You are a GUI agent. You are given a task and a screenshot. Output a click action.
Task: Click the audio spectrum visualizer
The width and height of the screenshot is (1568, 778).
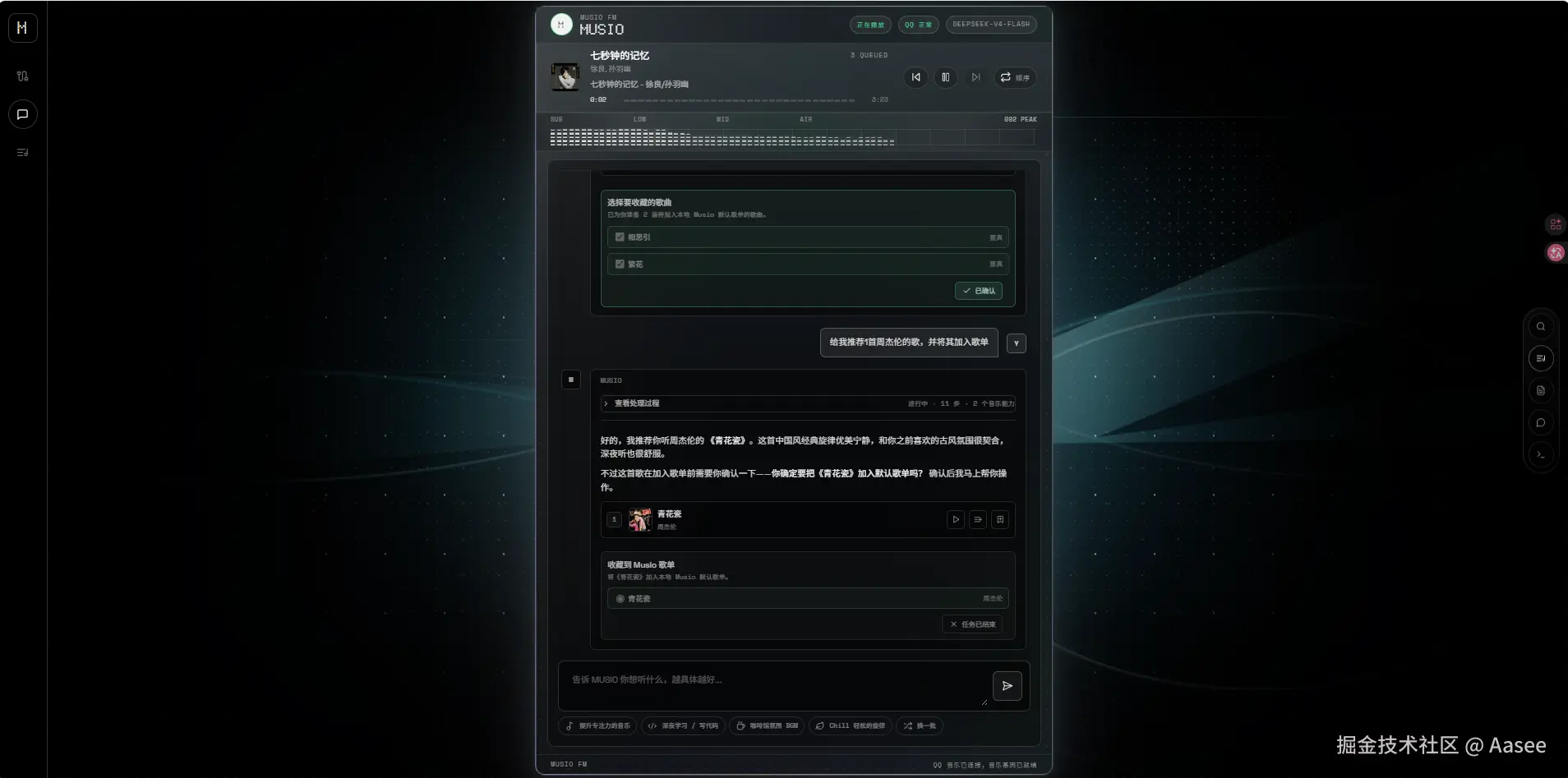click(x=793, y=137)
